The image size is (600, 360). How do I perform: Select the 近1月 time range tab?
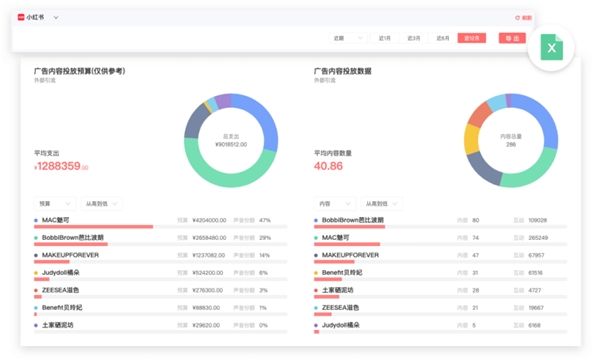pos(385,38)
